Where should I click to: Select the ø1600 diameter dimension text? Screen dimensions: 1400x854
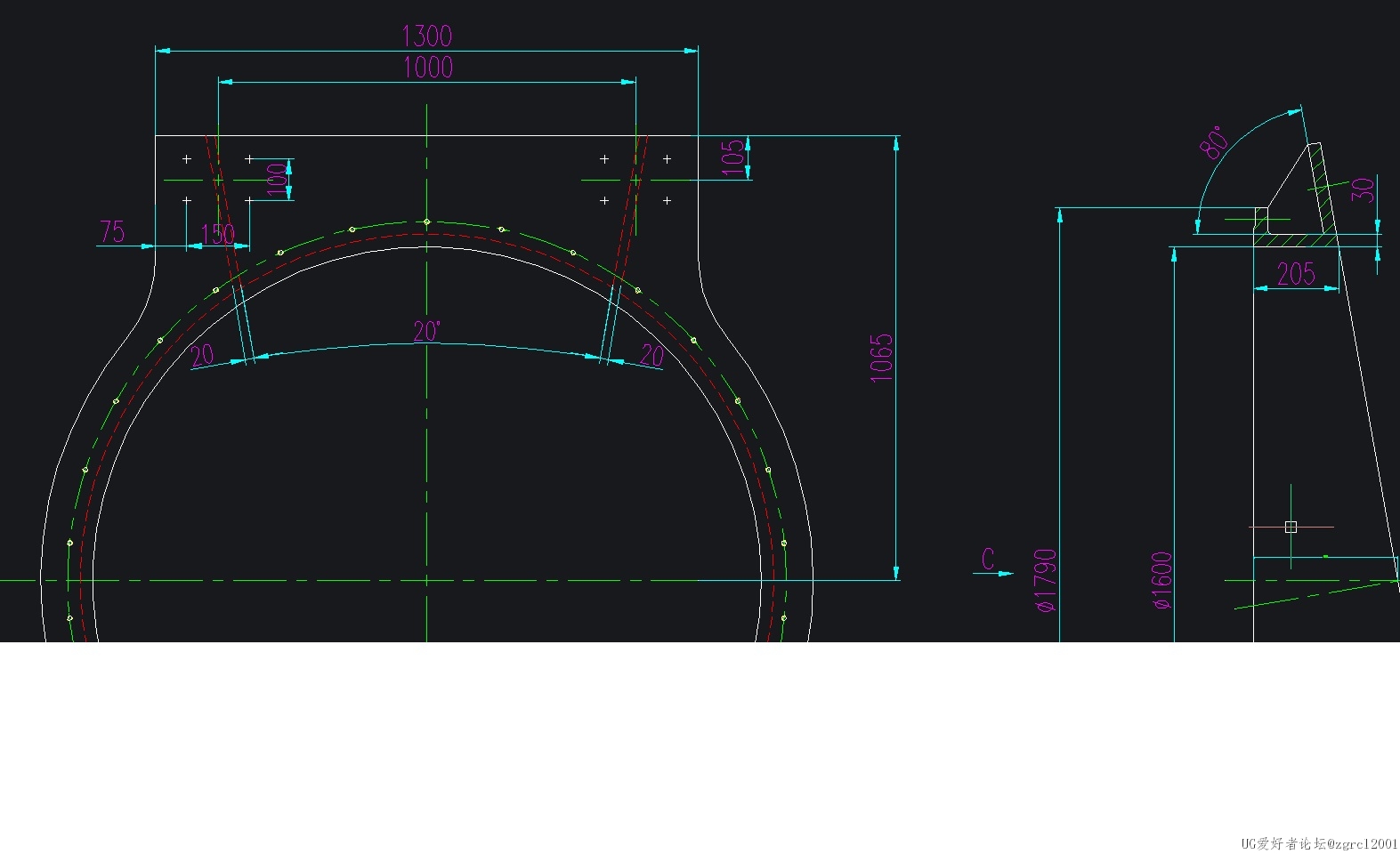[1161, 581]
